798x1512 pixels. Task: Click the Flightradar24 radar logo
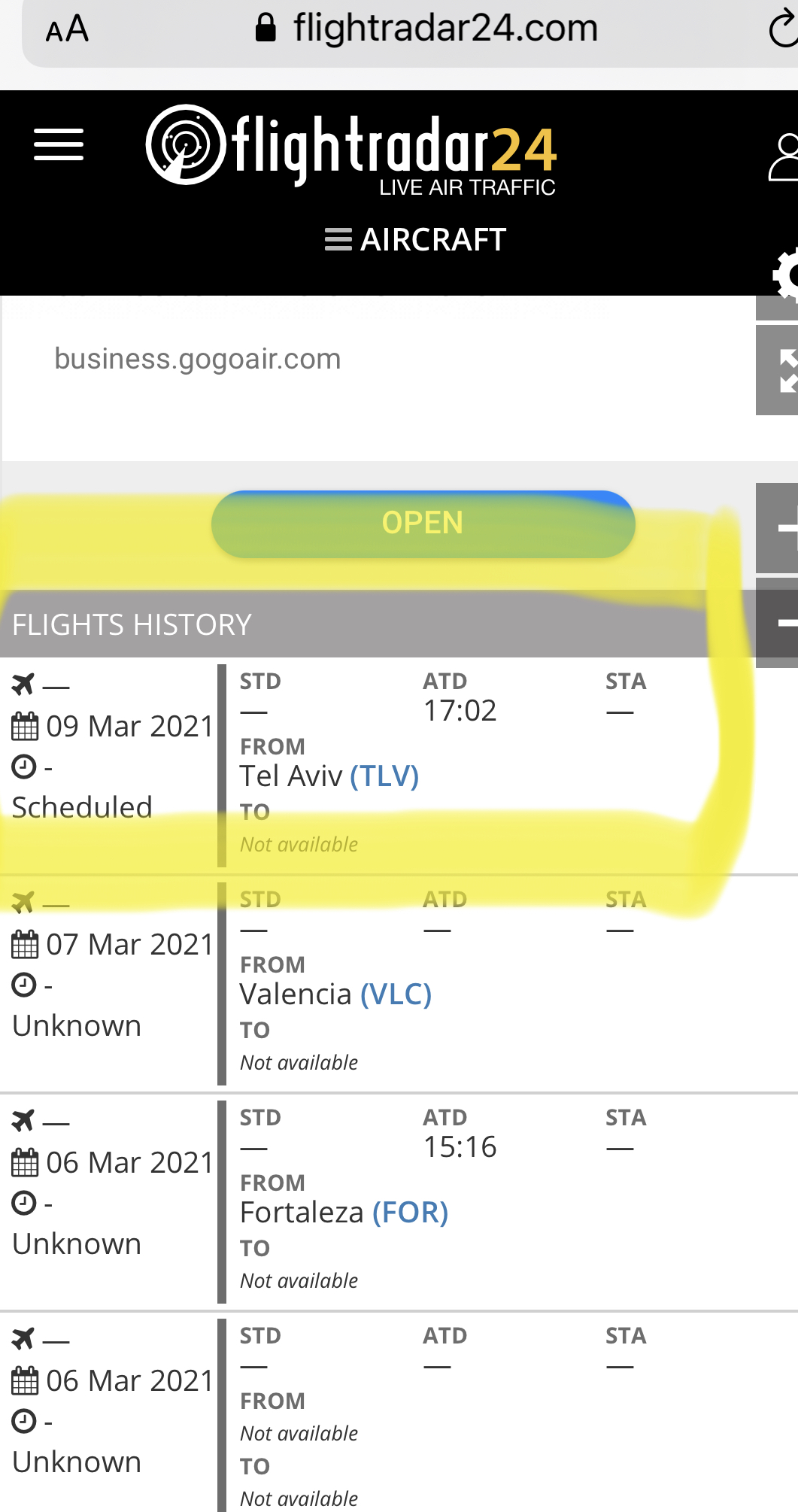185,144
